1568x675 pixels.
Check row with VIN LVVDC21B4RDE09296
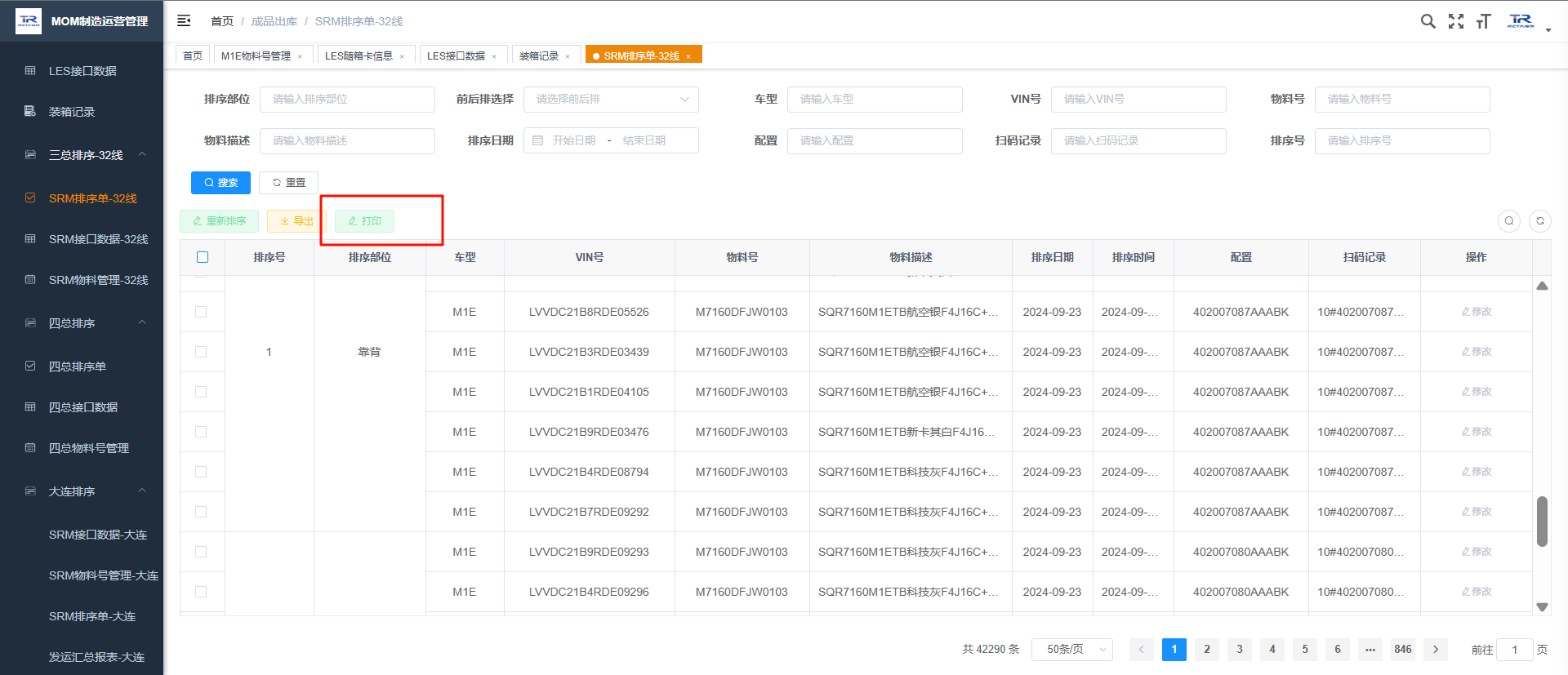tap(201, 592)
